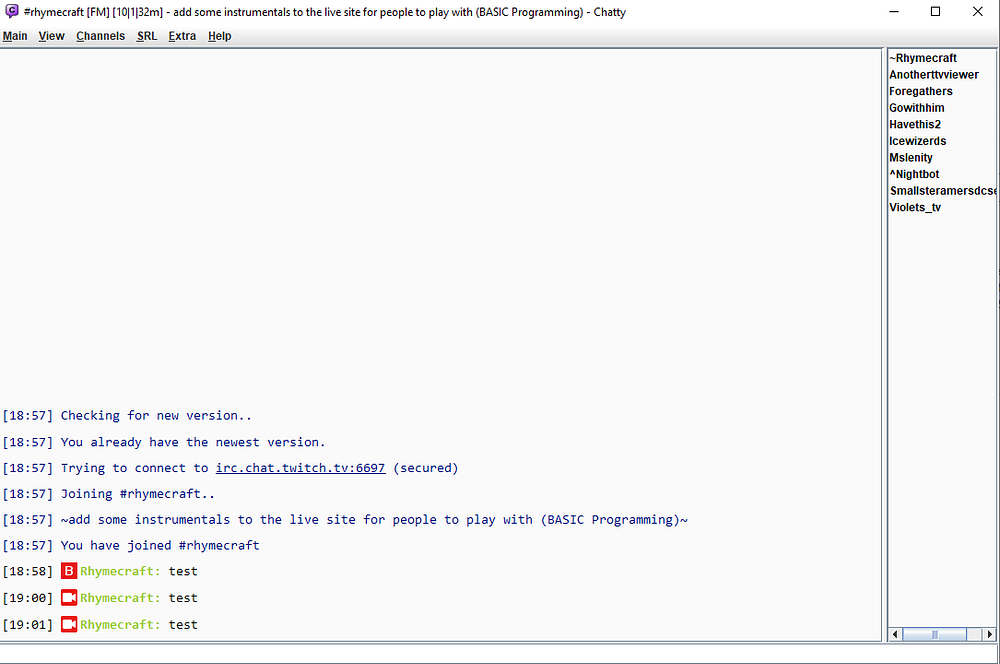Image resolution: width=1000 pixels, height=664 pixels.
Task: Click the Chatty app icon in title bar
Action: tap(11, 11)
